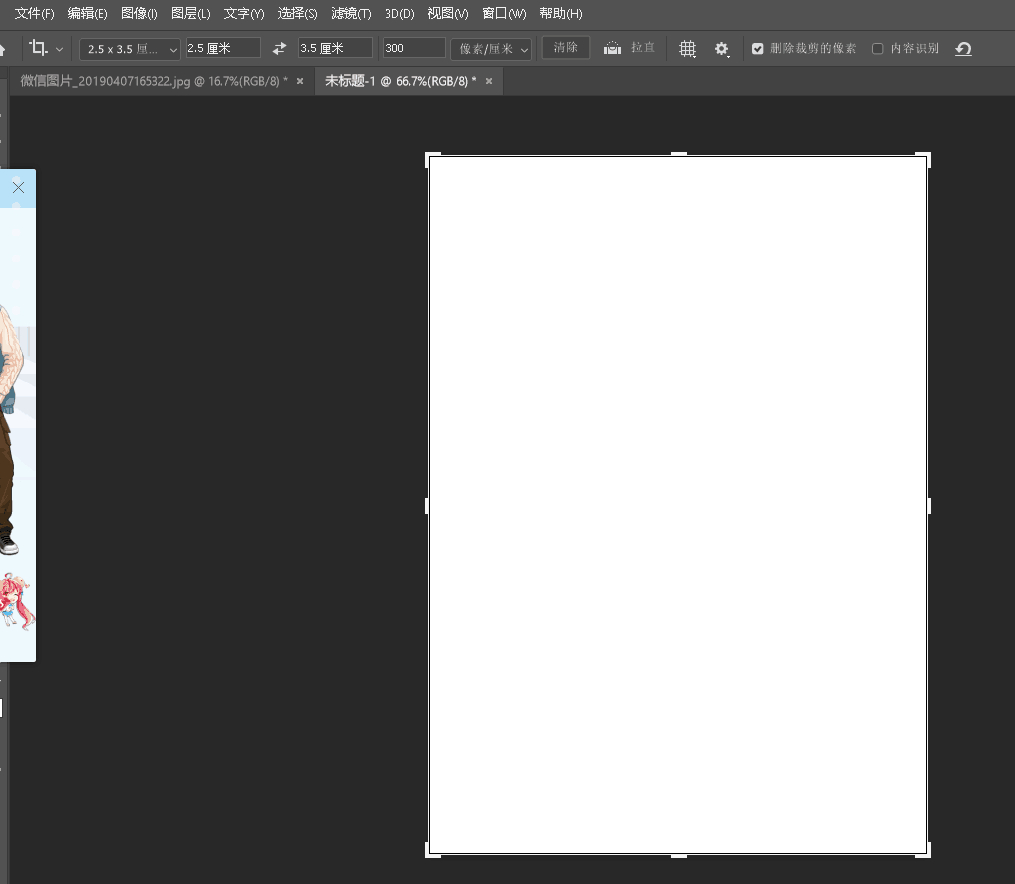Image resolution: width=1015 pixels, height=884 pixels.
Task: Open the 视图(V) menu
Action: (448, 13)
